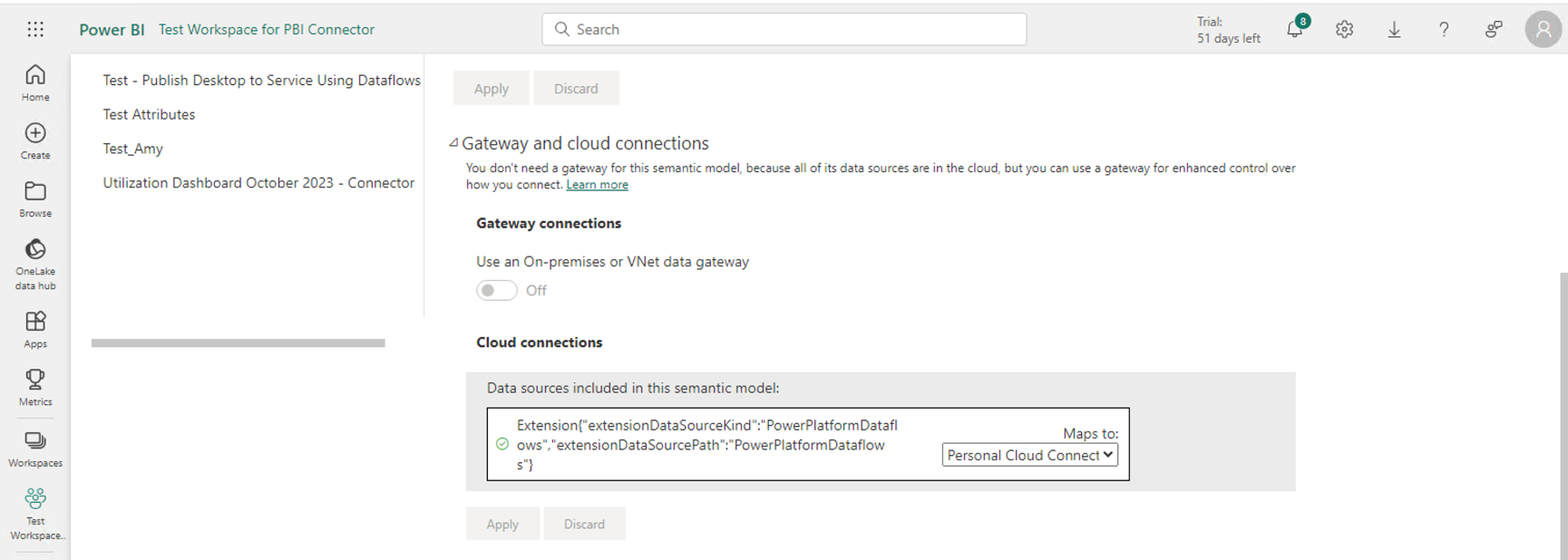Click the download arrow icon
This screenshot has height=560, width=1568.
pyautogui.click(x=1394, y=30)
